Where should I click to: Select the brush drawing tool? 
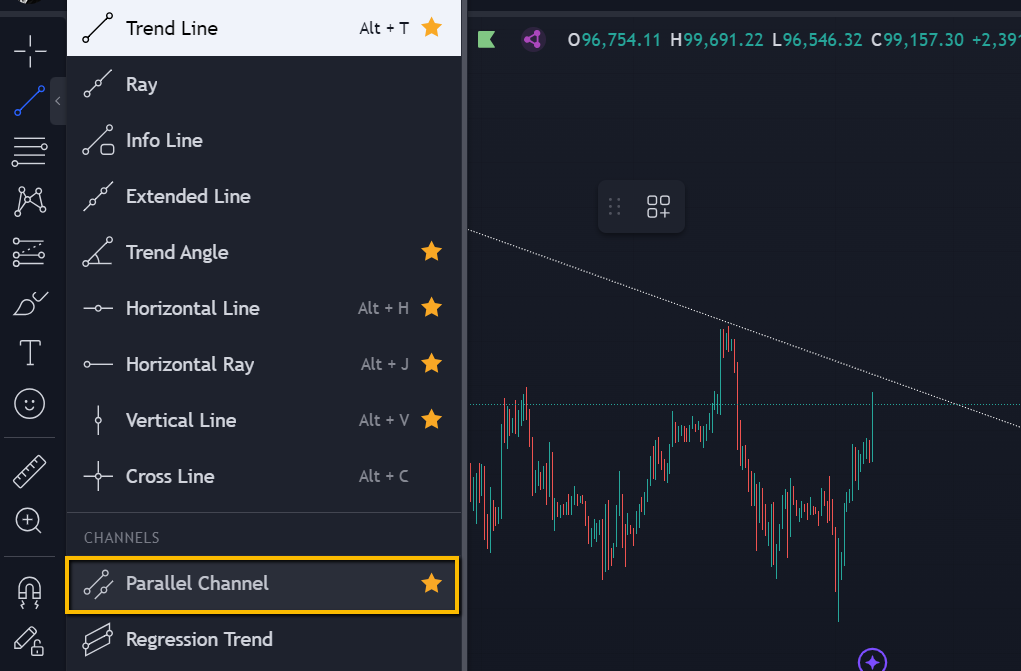tap(30, 302)
